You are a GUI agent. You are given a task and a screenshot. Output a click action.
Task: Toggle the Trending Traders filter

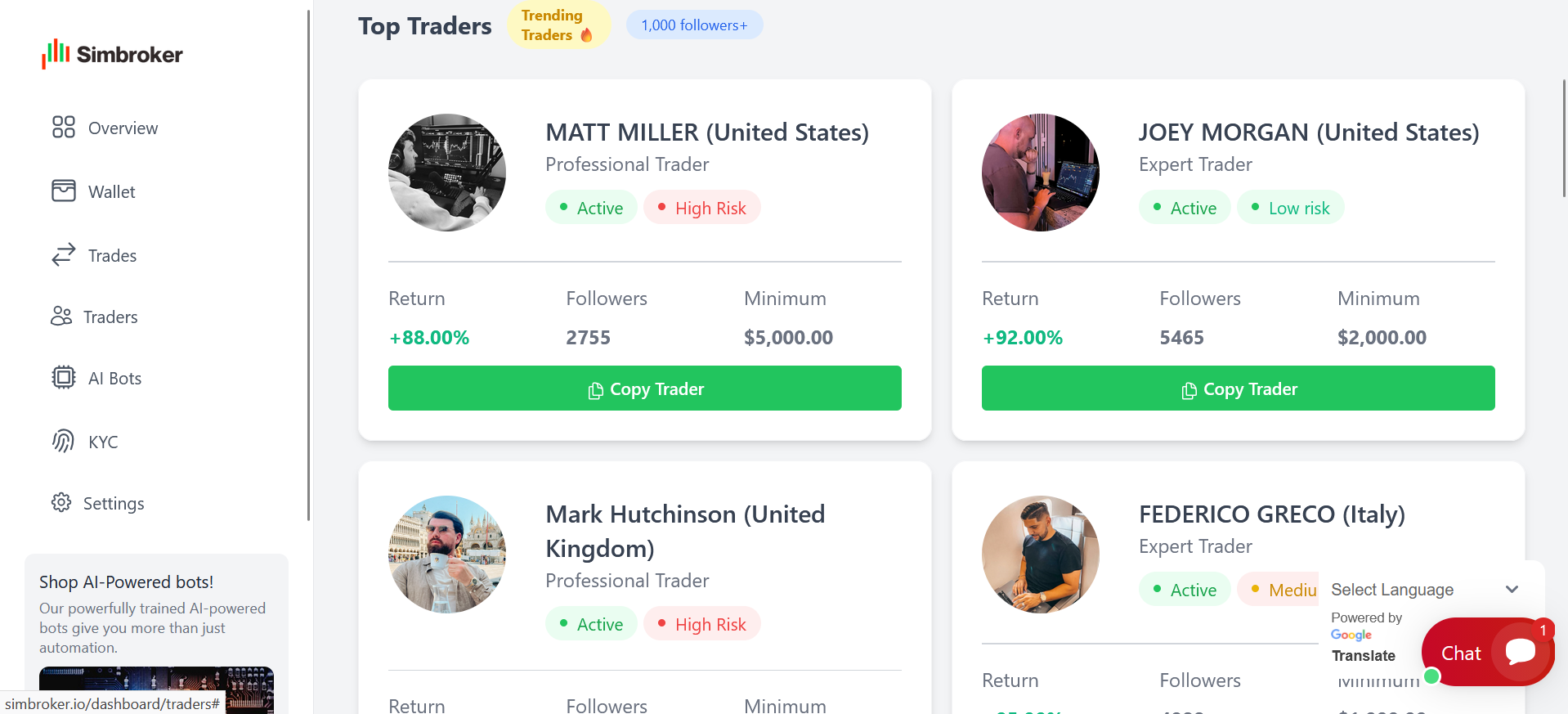[x=558, y=25]
